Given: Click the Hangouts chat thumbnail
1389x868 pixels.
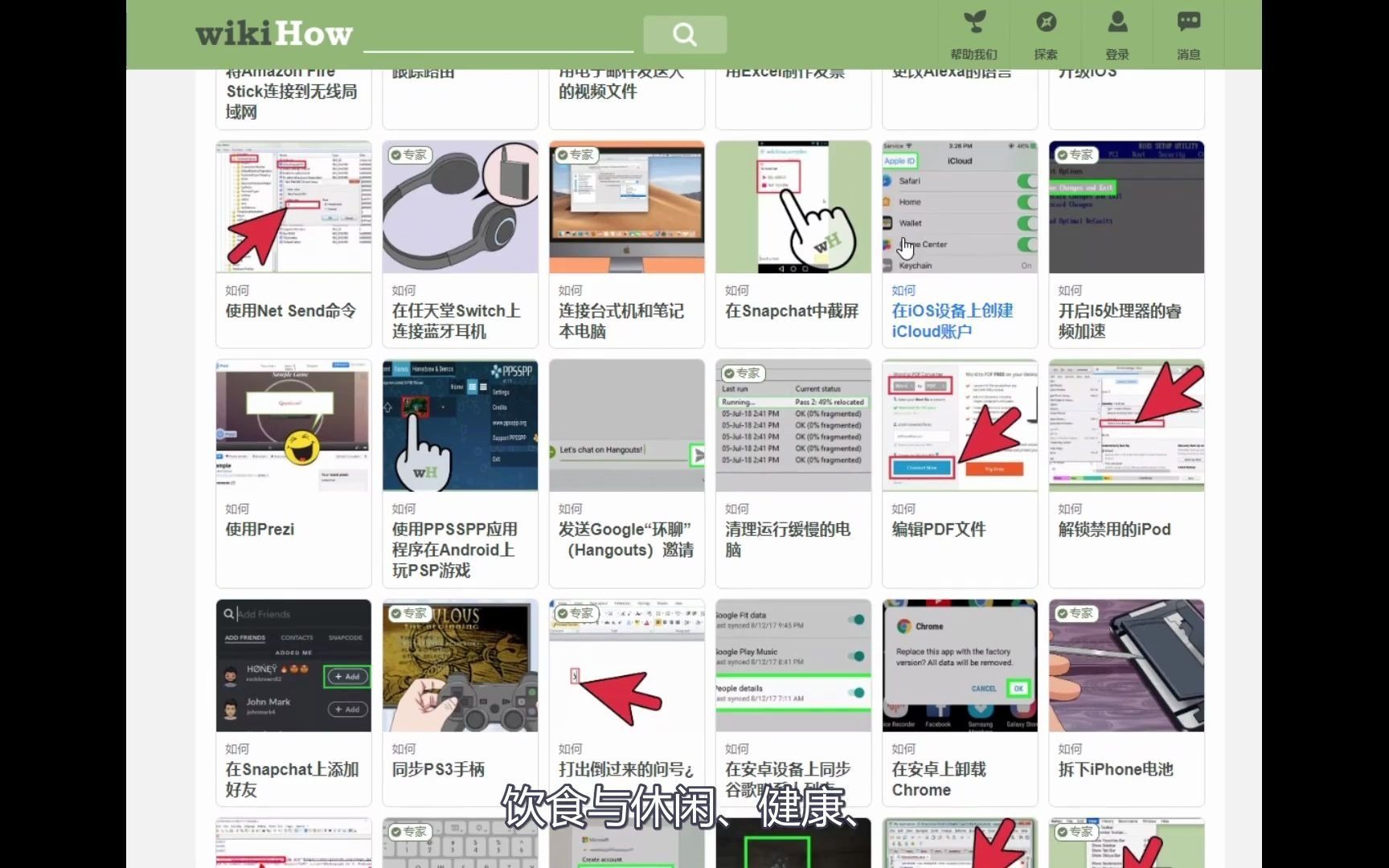Looking at the screenshot, I should point(627,426).
